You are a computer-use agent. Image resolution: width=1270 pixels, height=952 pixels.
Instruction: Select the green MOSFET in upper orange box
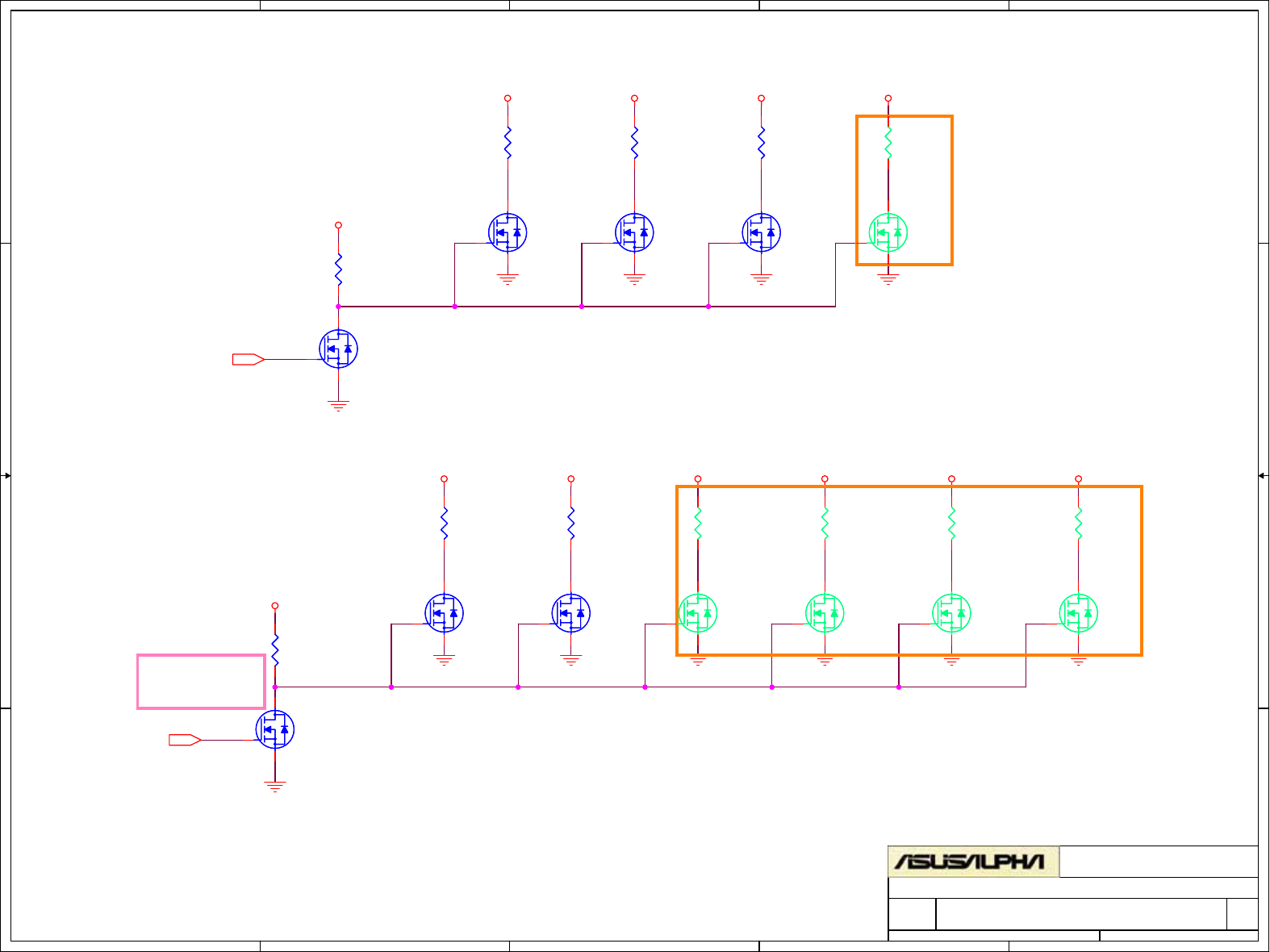click(888, 232)
